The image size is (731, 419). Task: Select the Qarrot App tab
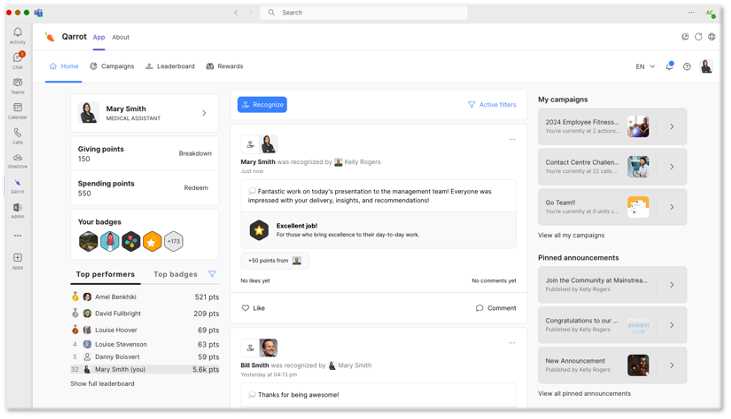coord(99,37)
